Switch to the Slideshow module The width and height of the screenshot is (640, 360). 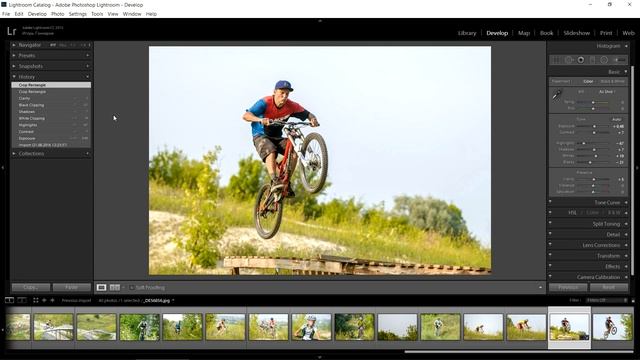click(x=576, y=33)
